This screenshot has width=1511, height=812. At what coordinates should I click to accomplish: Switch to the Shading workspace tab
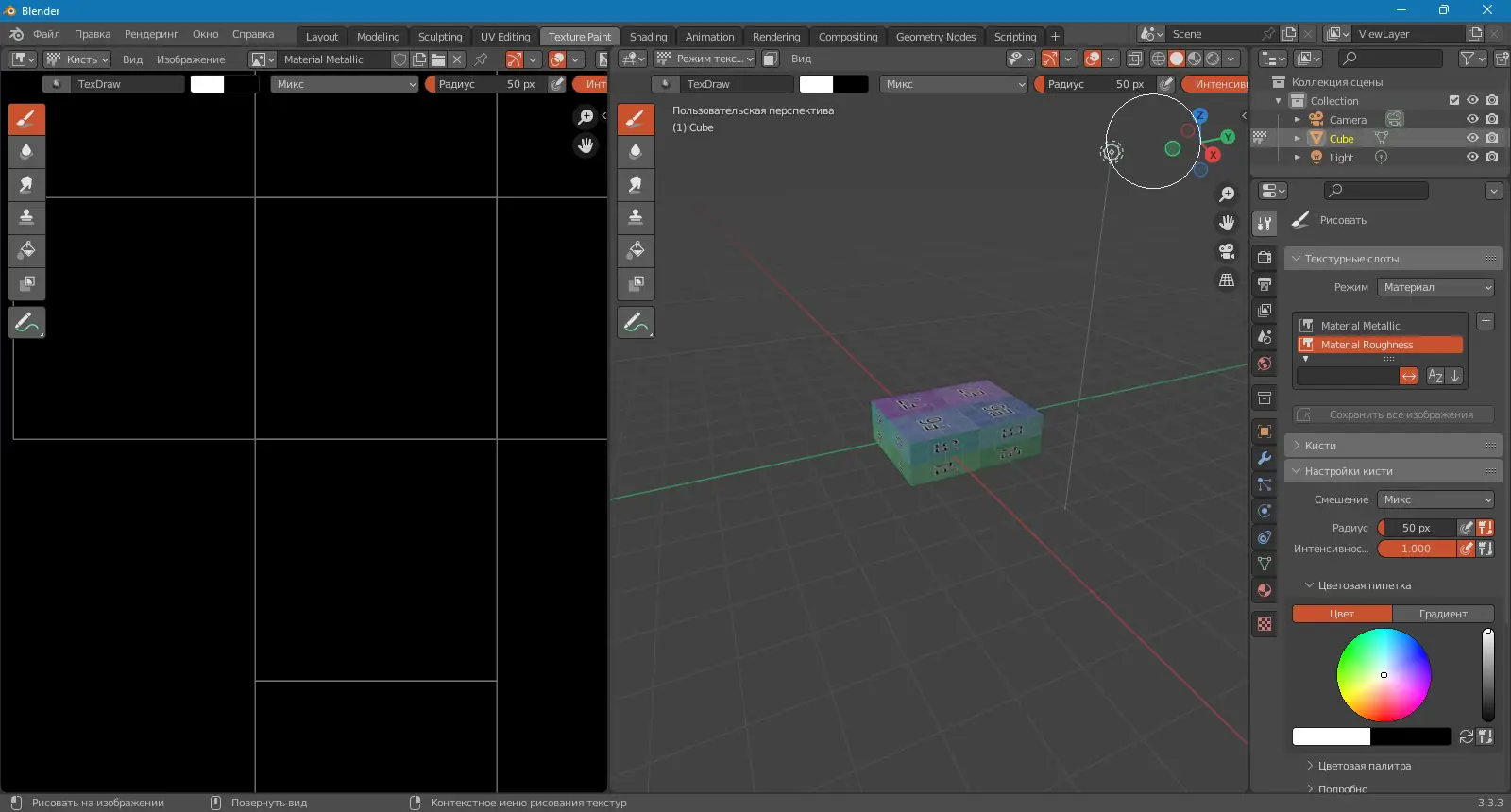pyautogui.click(x=648, y=37)
